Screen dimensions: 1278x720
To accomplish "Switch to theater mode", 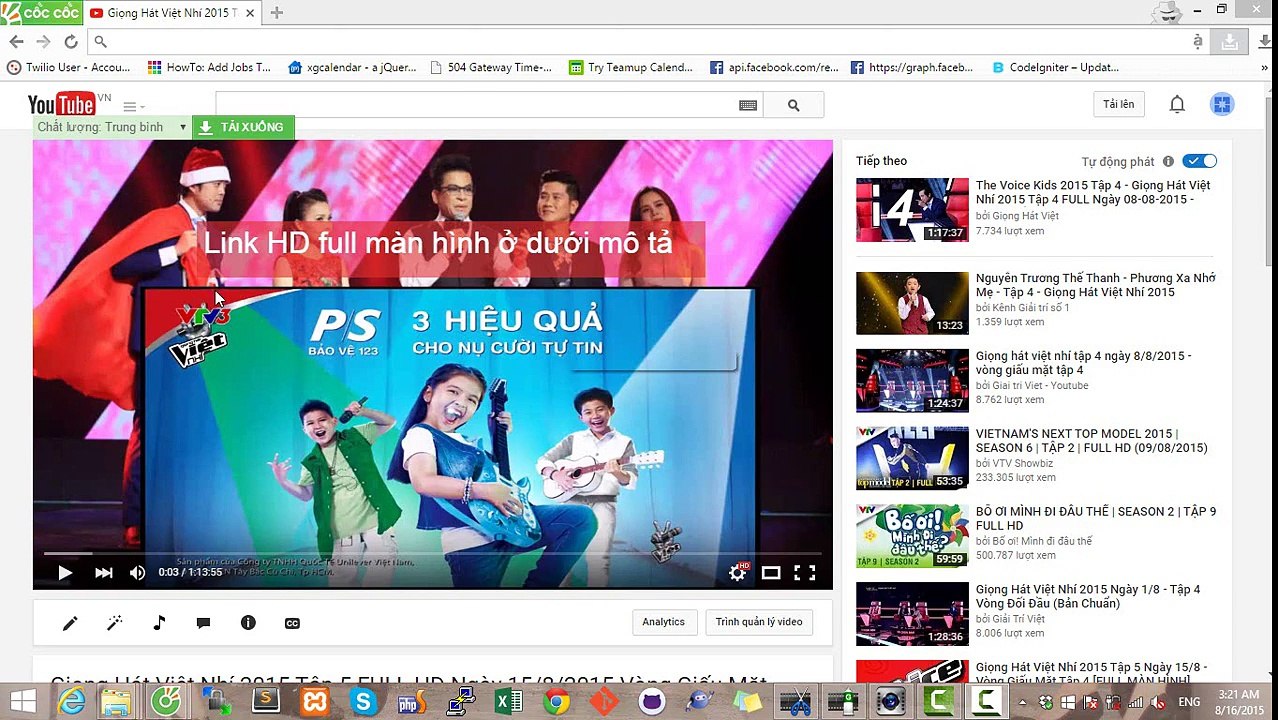I will click(771, 573).
